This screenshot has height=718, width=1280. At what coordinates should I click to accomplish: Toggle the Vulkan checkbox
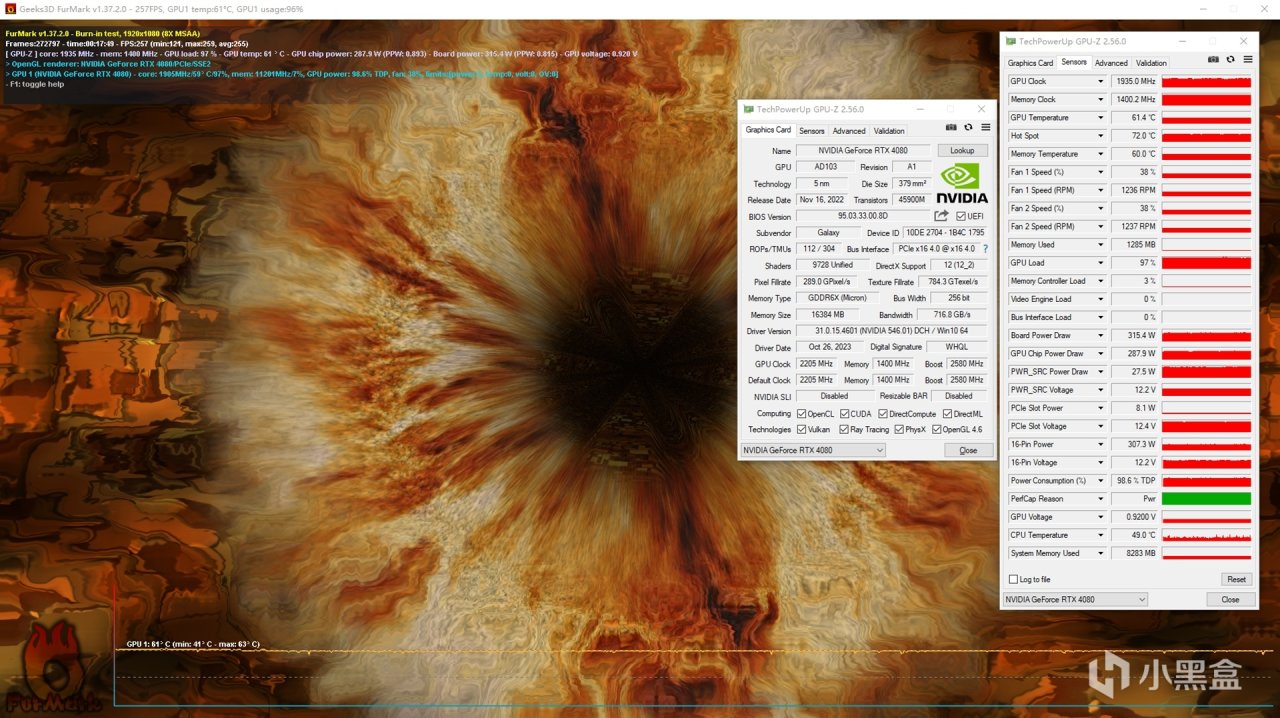[x=802, y=429]
